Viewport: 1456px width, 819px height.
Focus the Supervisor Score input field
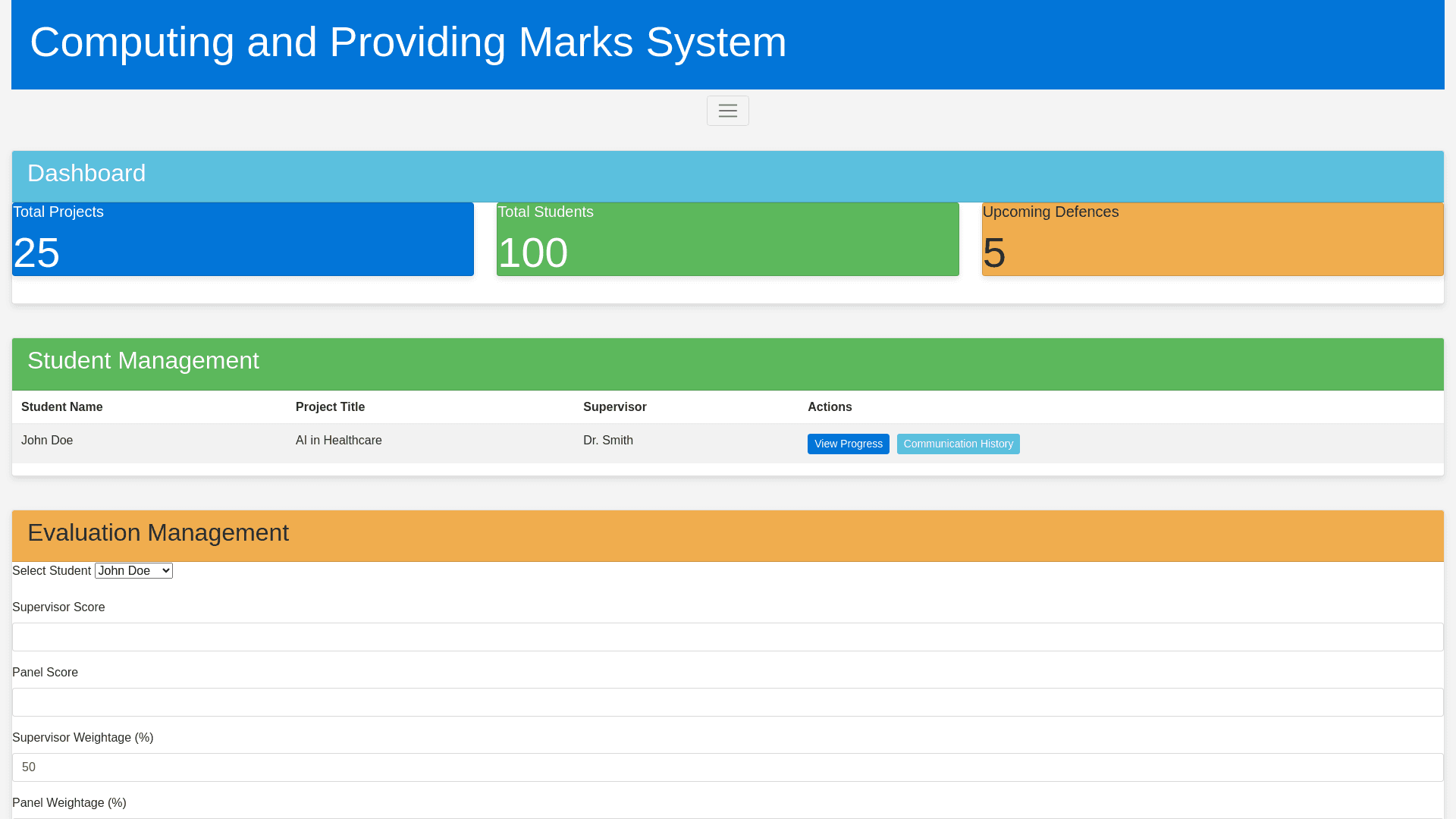(727, 637)
